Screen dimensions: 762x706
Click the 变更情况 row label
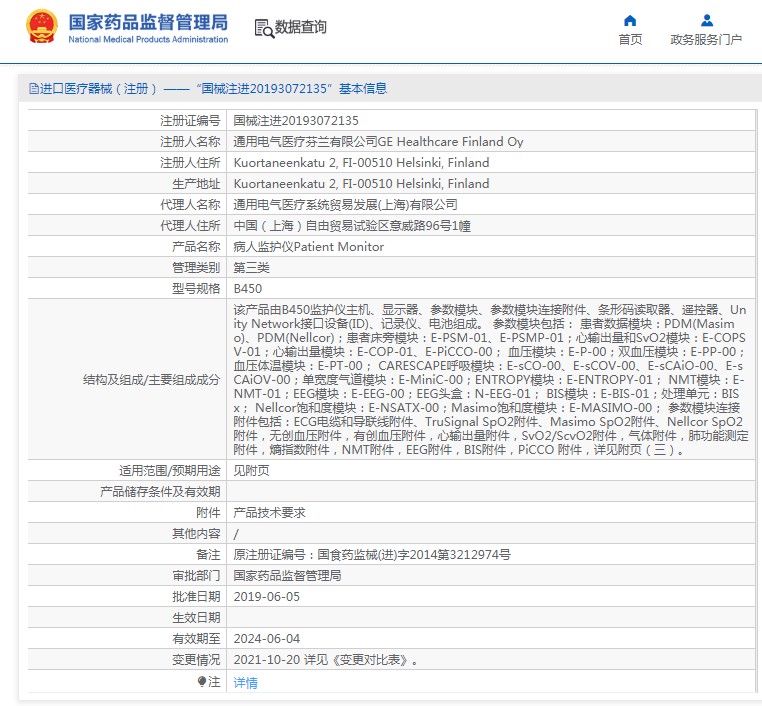(x=196, y=660)
